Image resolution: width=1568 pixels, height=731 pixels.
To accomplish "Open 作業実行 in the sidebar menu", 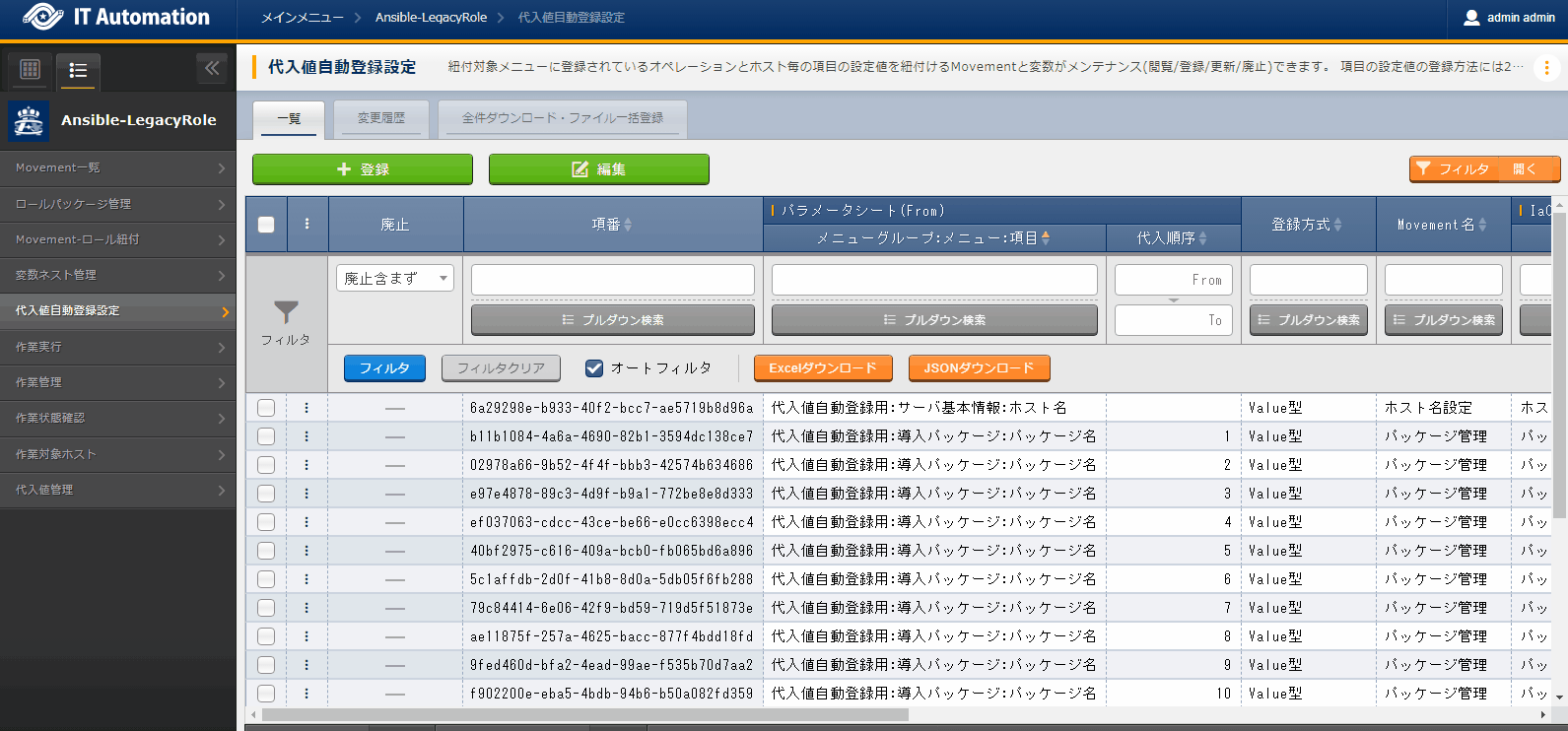I will click(118, 347).
